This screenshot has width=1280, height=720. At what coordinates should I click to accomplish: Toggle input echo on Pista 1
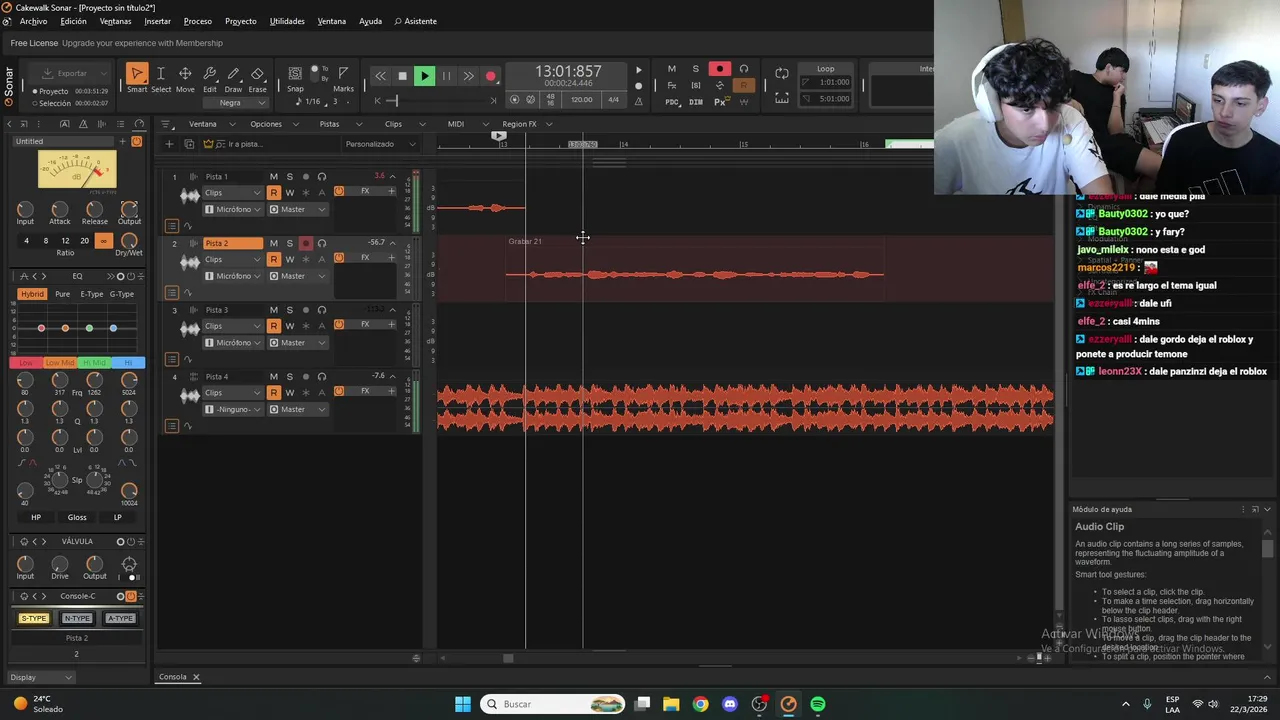(322, 177)
